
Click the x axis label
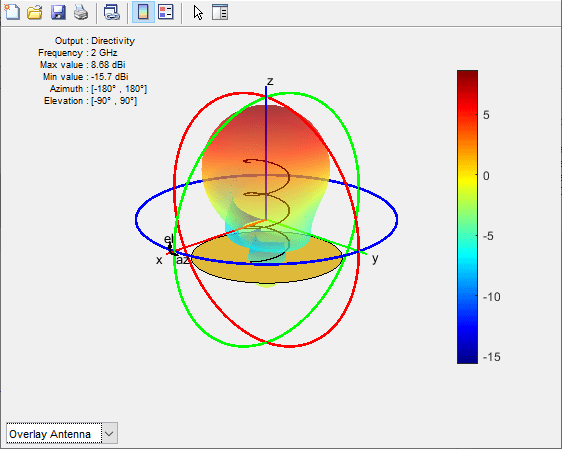159,260
